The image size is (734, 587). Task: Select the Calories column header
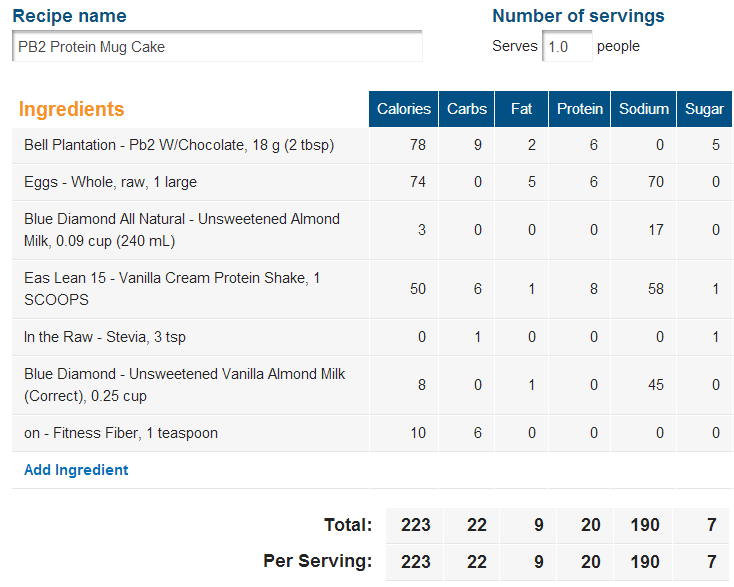(x=404, y=109)
